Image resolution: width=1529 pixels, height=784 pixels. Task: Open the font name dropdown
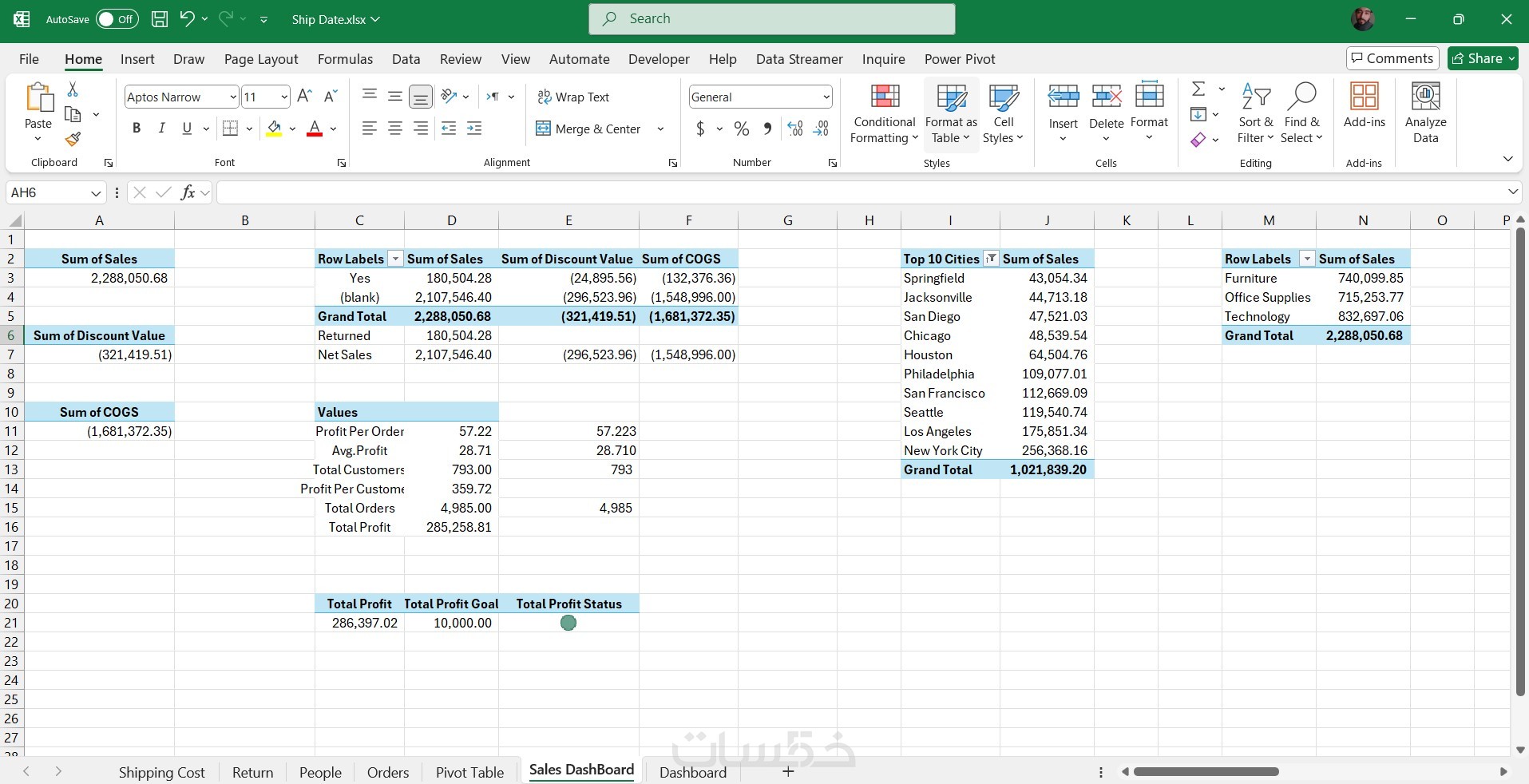pos(232,97)
